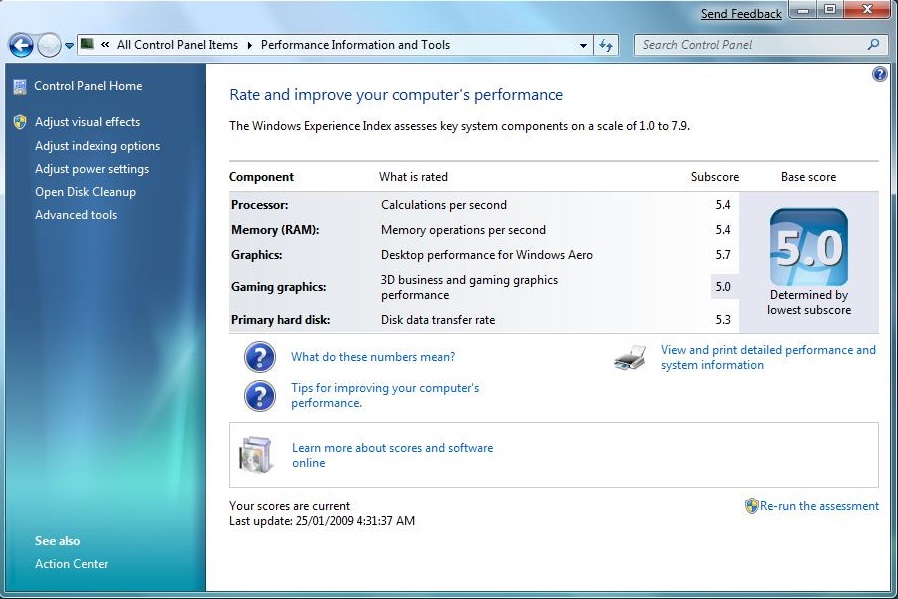This screenshot has height=599, width=898.
Task: Click the Forward navigation arrow
Action: pyautogui.click(x=49, y=45)
